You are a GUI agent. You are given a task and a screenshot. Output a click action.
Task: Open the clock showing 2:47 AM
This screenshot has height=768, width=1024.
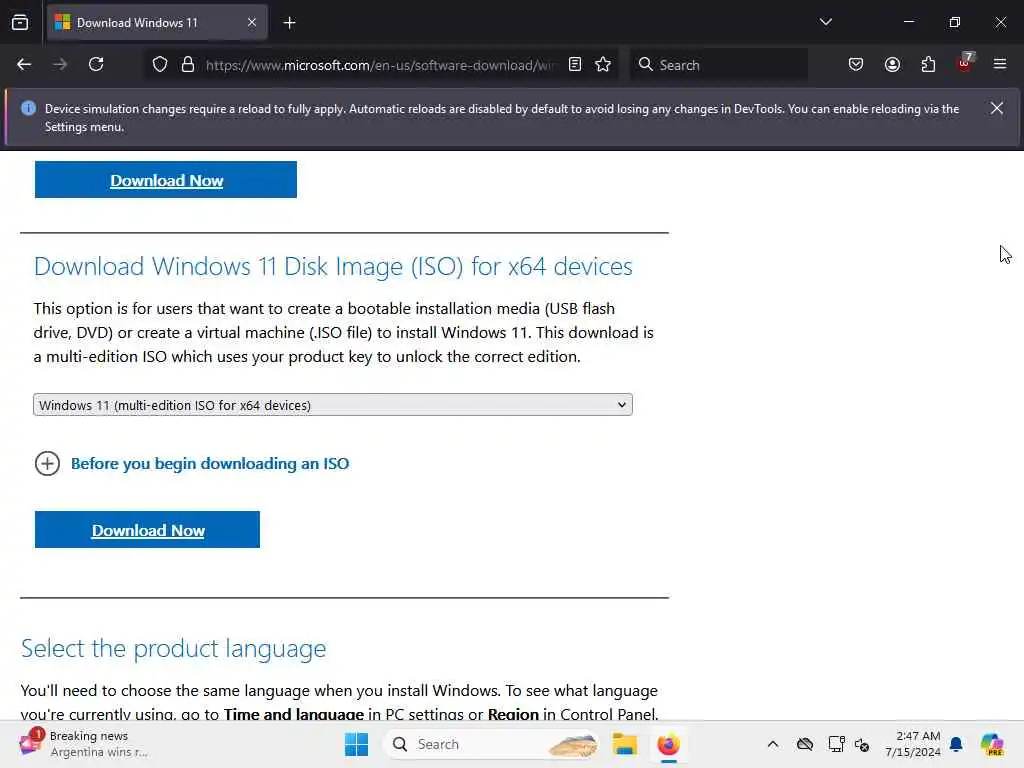click(x=912, y=744)
